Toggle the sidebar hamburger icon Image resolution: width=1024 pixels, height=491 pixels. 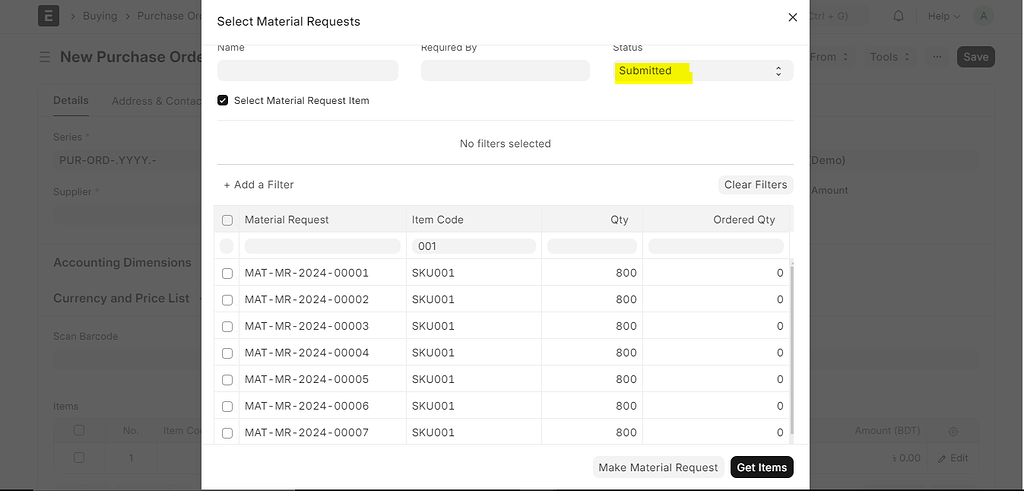[44, 57]
